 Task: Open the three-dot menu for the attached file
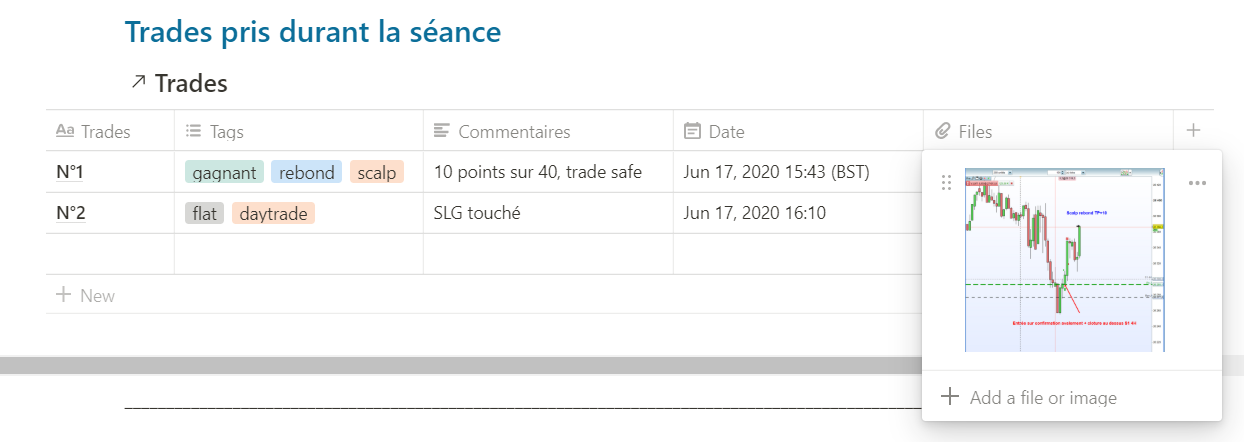click(1197, 183)
